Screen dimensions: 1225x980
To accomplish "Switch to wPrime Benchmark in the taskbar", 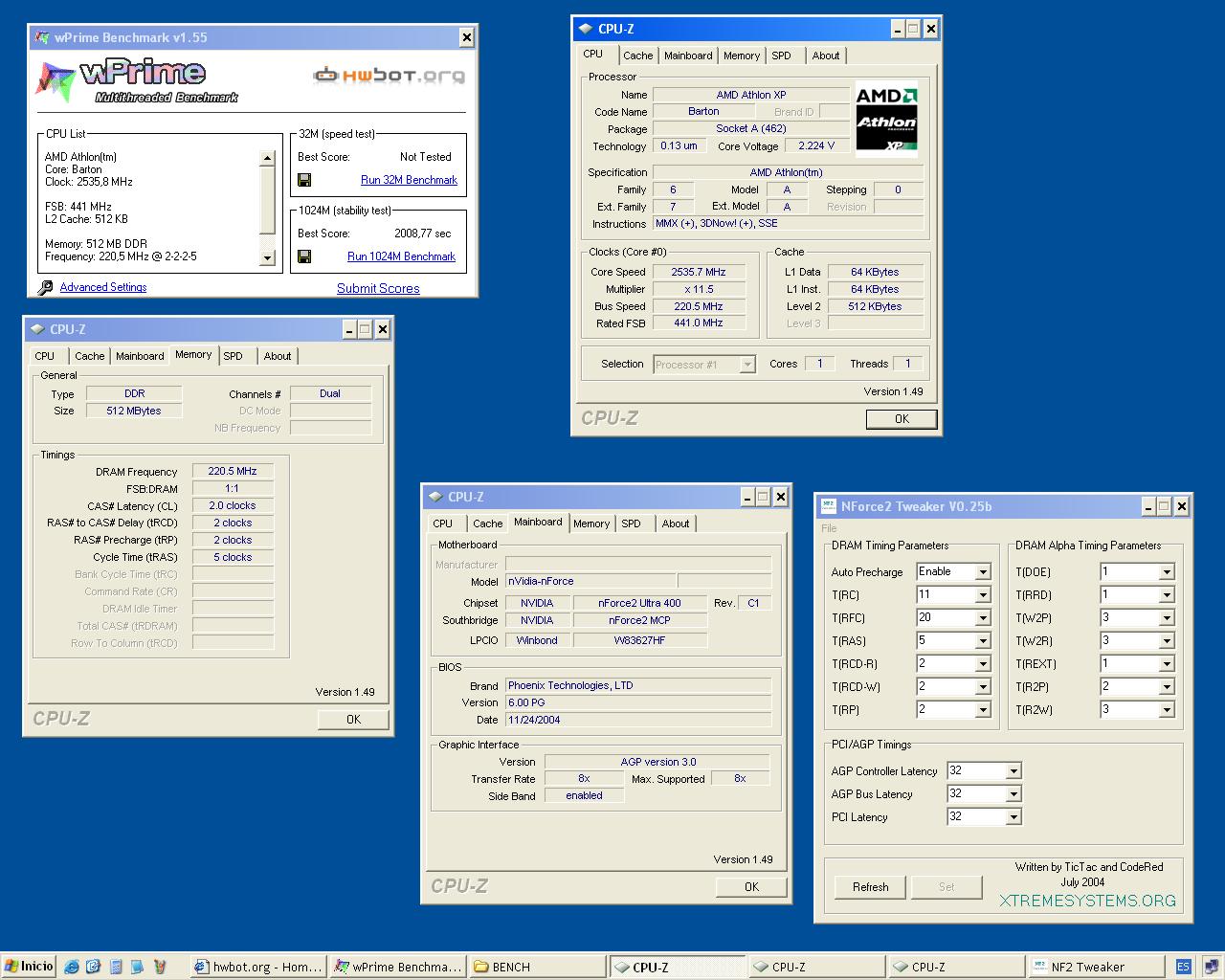I will (398, 967).
